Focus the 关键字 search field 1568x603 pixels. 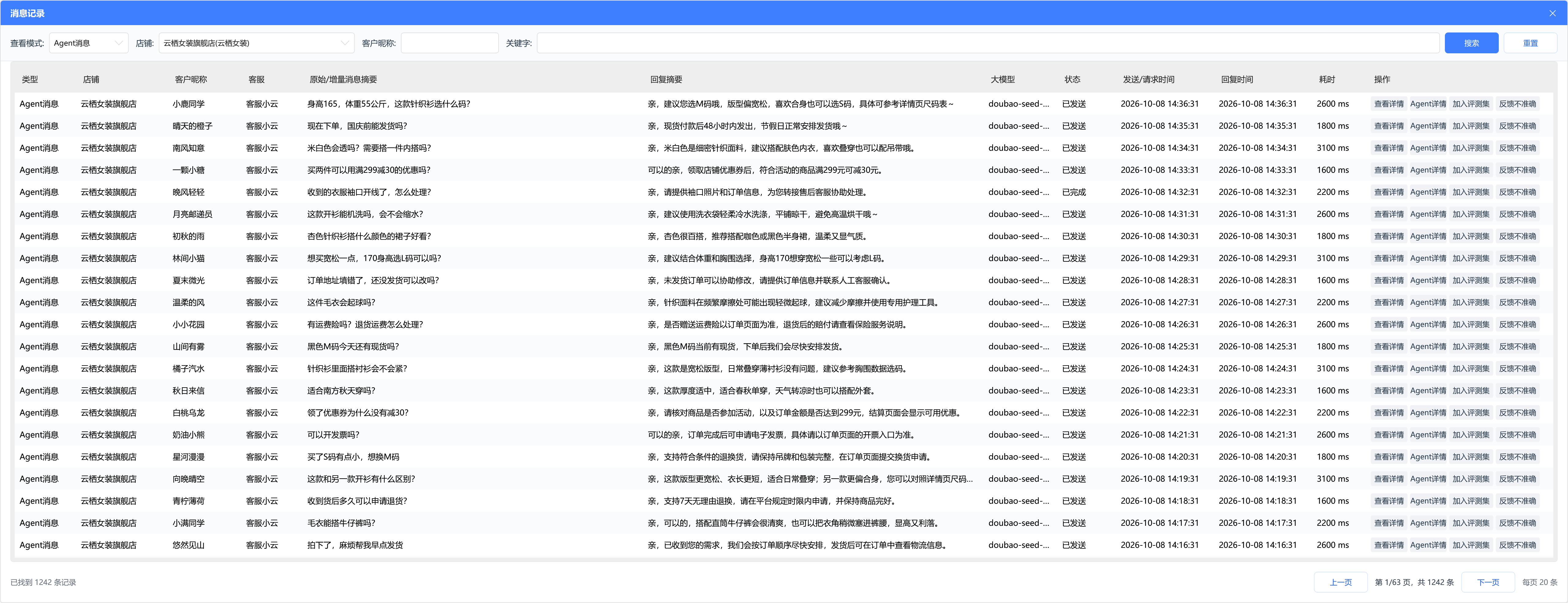tap(988, 43)
